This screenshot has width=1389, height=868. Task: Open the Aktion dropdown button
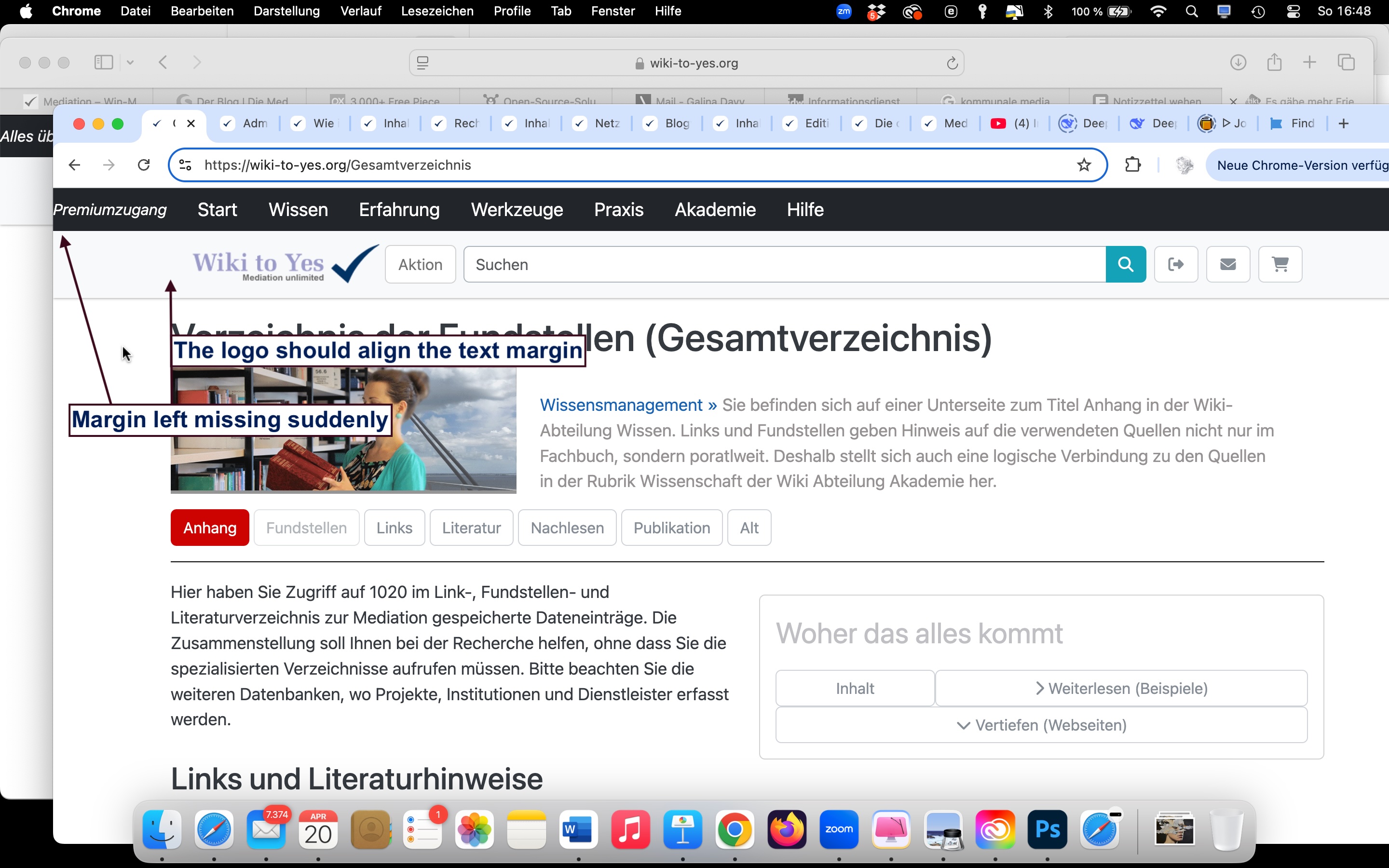pos(420,265)
